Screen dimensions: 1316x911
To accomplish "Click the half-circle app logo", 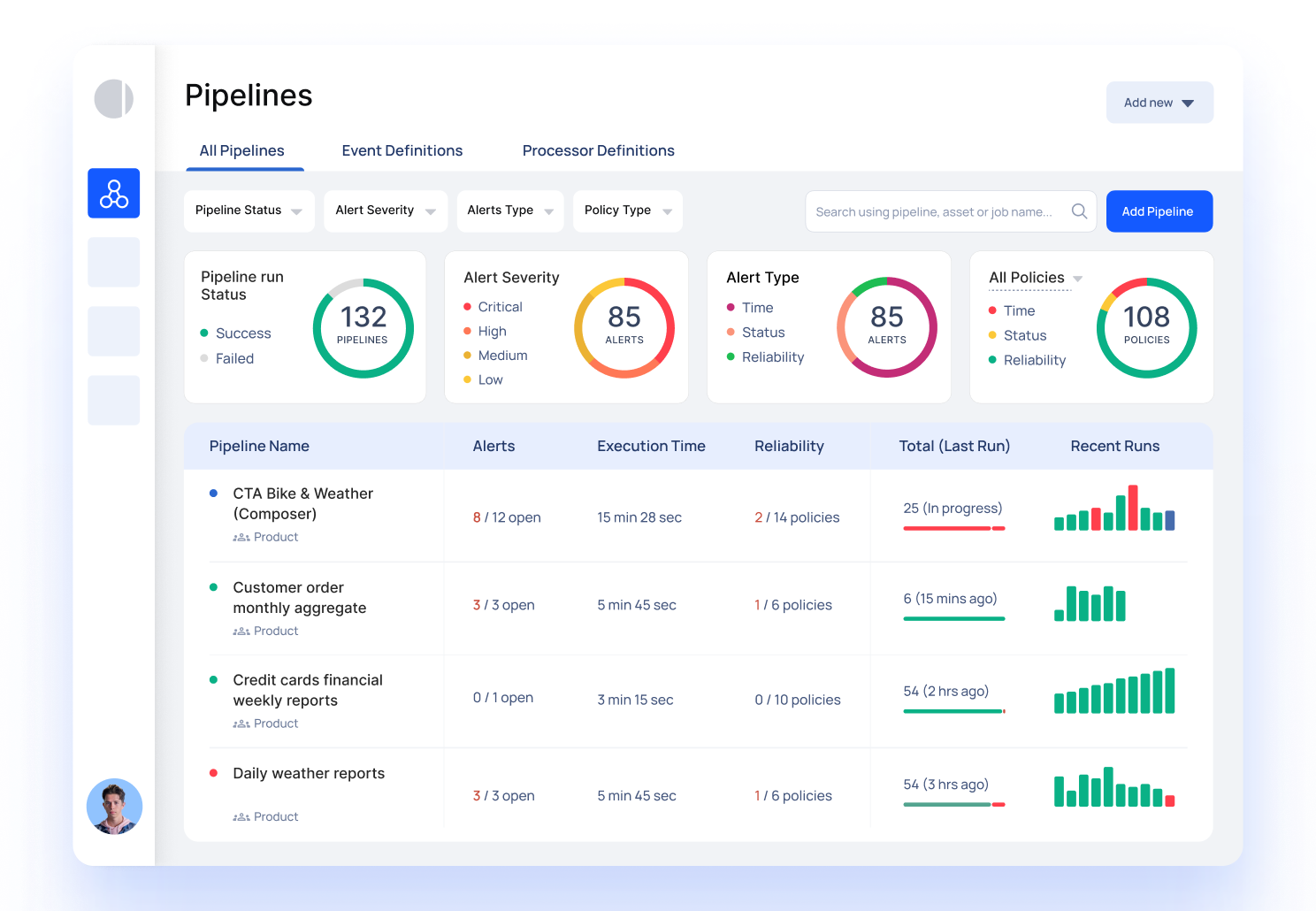I will click(113, 98).
